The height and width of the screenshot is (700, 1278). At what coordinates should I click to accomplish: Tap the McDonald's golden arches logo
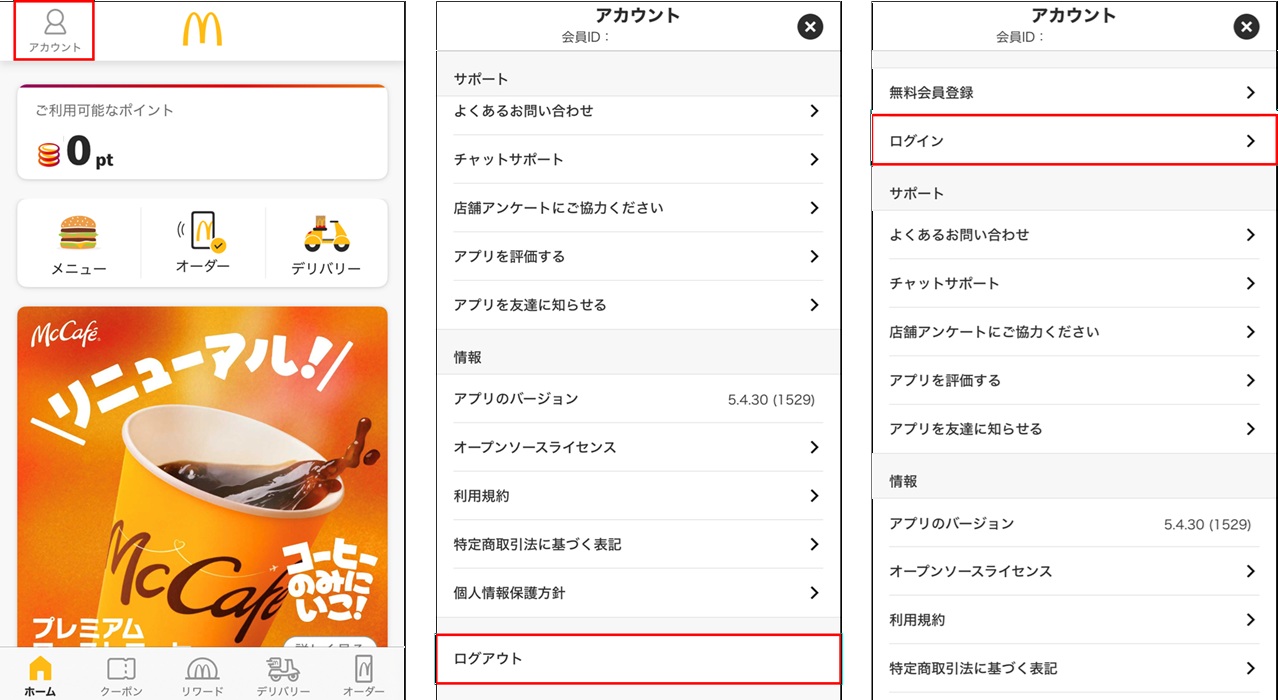pos(202,29)
